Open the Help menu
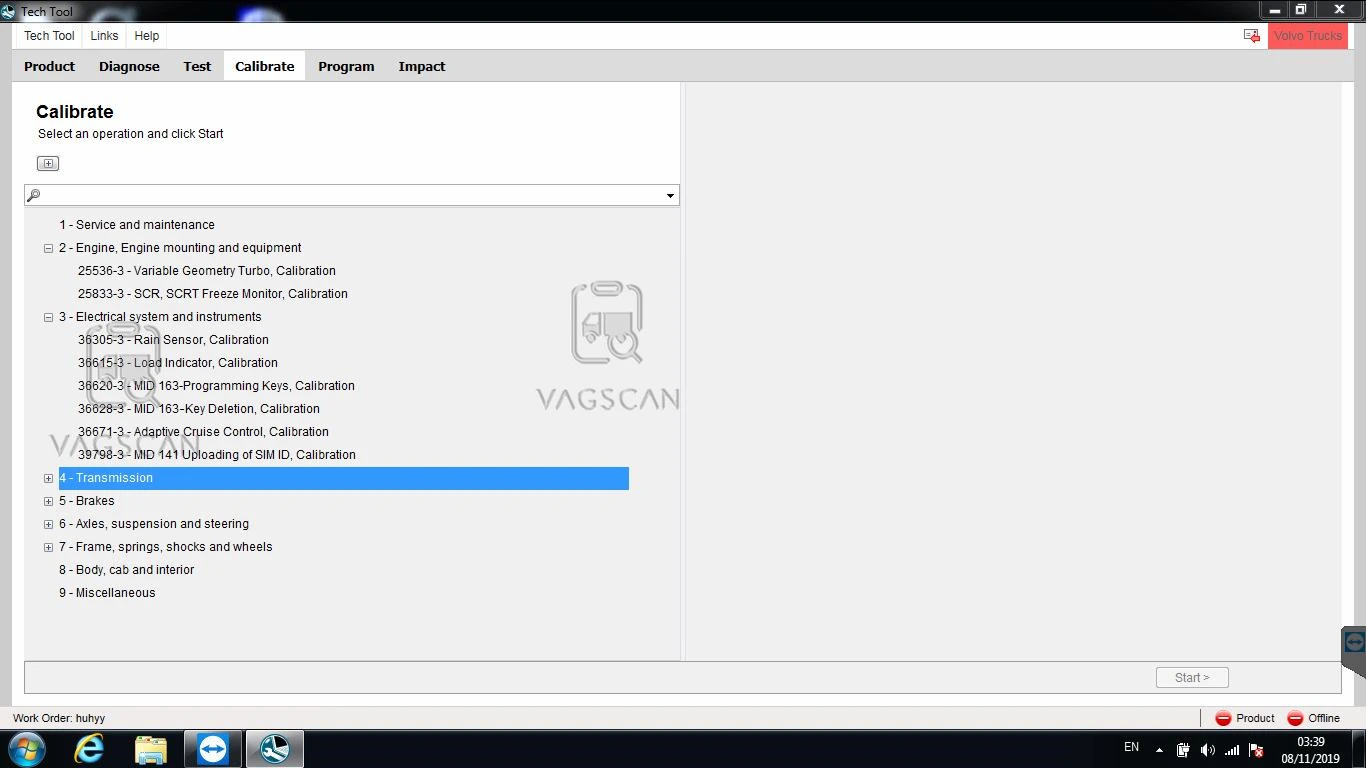Image resolution: width=1366 pixels, height=768 pixels. point(147,36)
